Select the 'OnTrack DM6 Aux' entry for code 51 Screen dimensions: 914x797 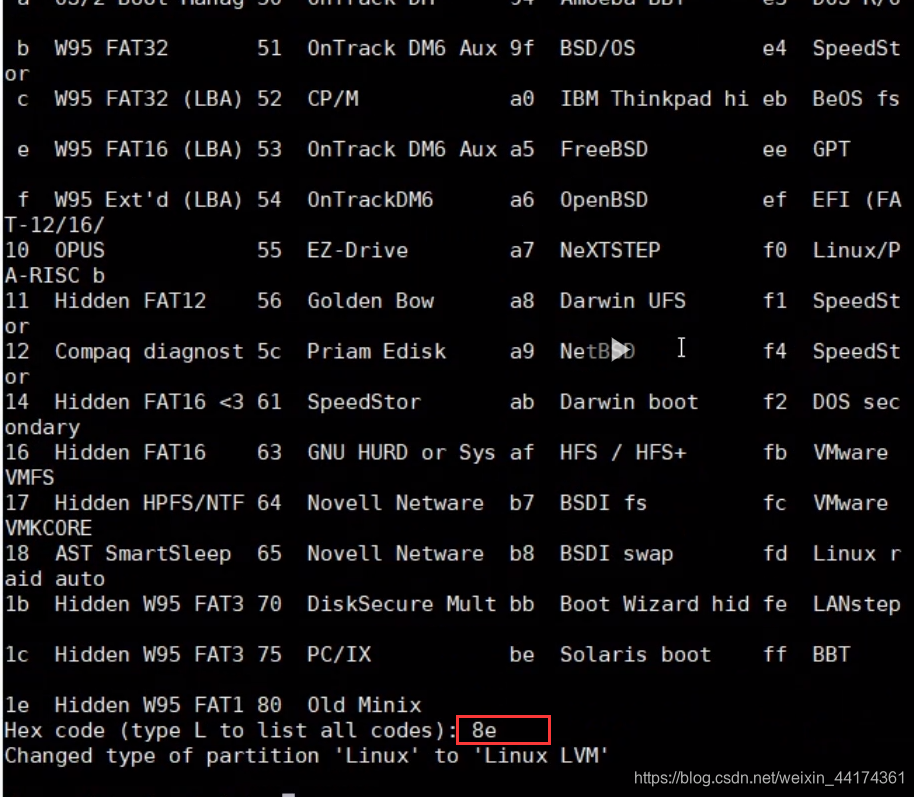402,48
